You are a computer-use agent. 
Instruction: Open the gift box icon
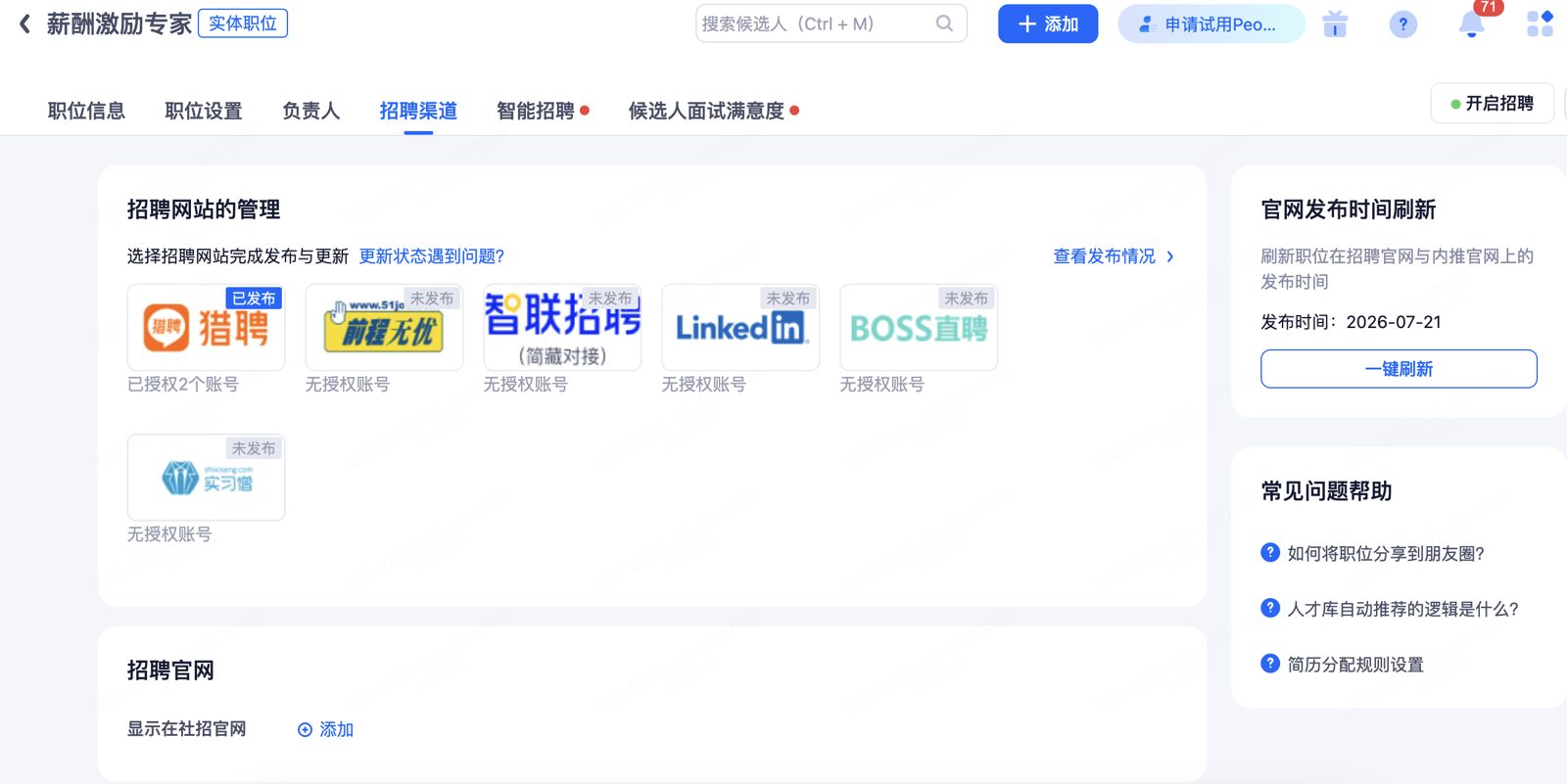(x=1335, y=23)
